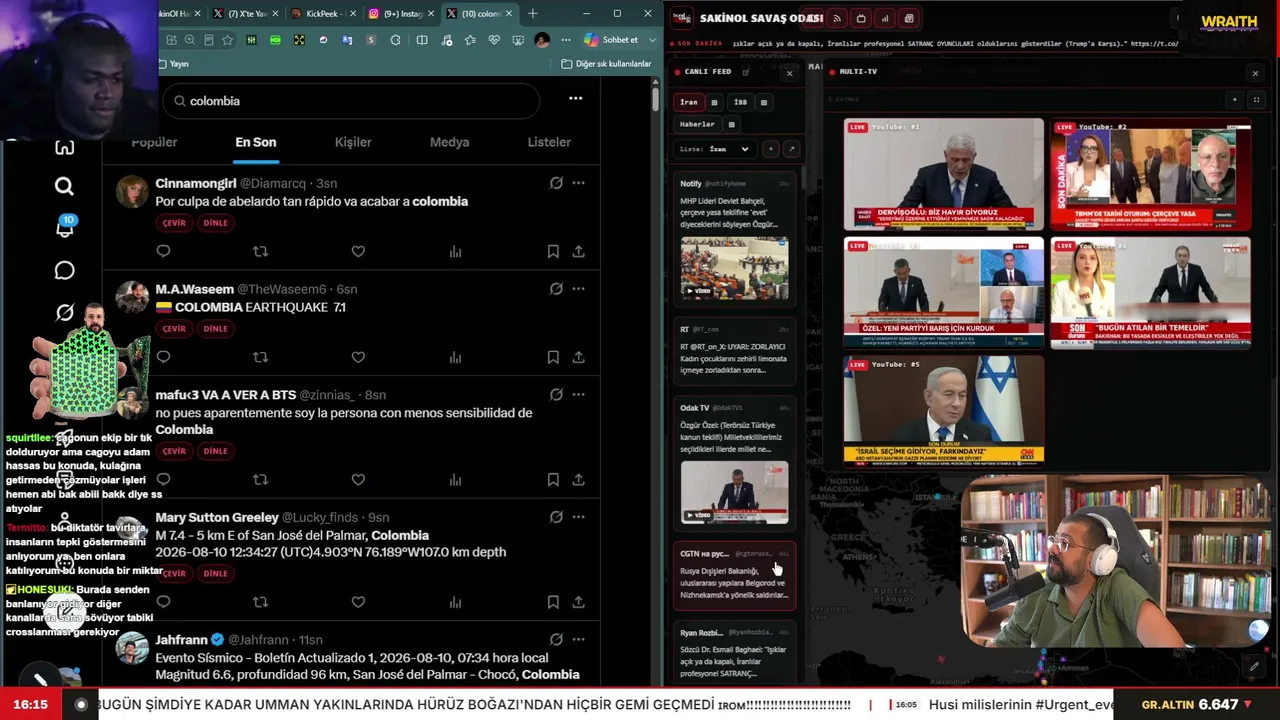This screenshot has width=1280, height=720.
Task: Close the Canlı Feed panel
Action: tap(789, 73)
